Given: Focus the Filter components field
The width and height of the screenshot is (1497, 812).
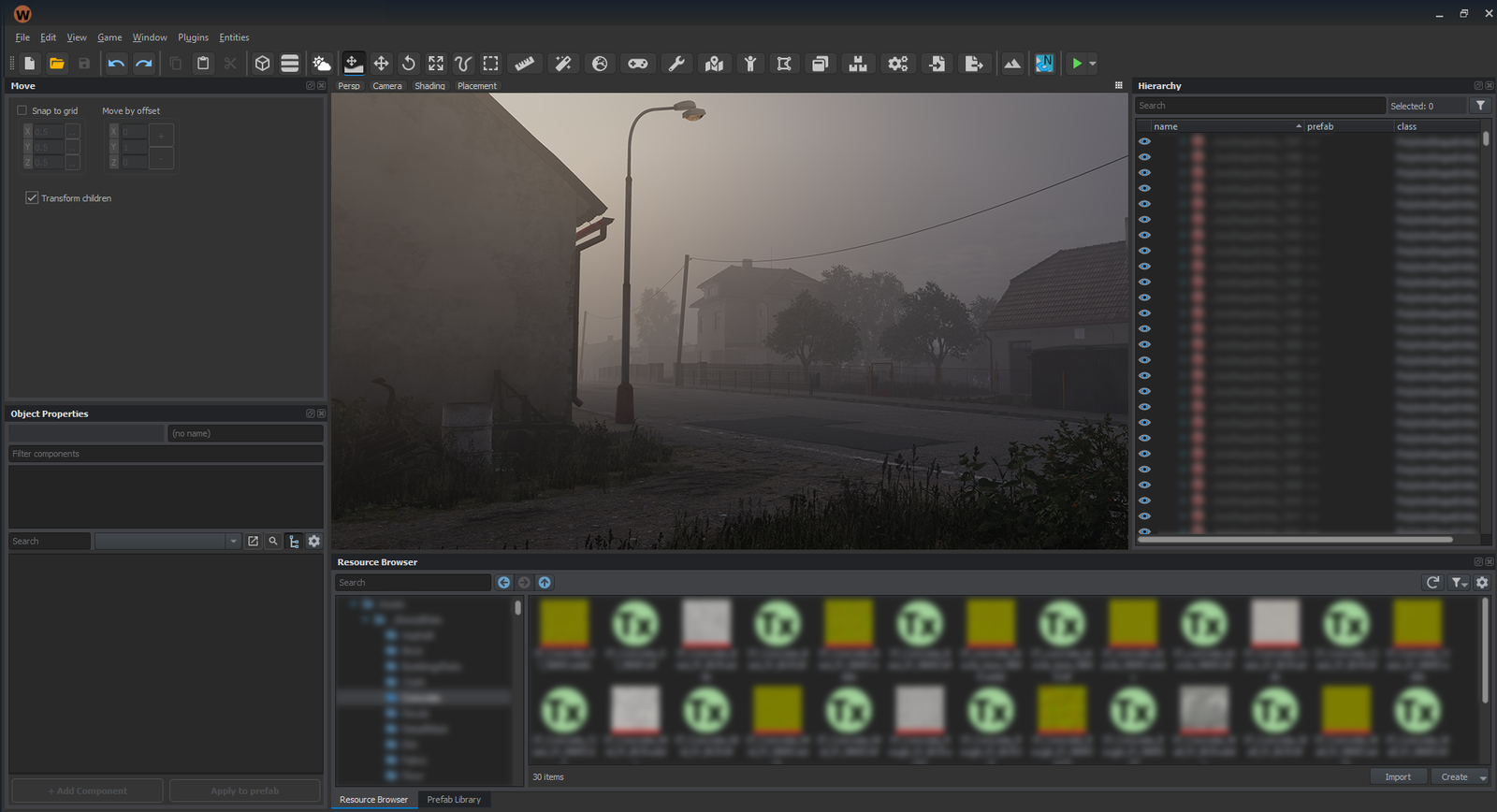Looking at the screenshot, I should click(166, 454).
